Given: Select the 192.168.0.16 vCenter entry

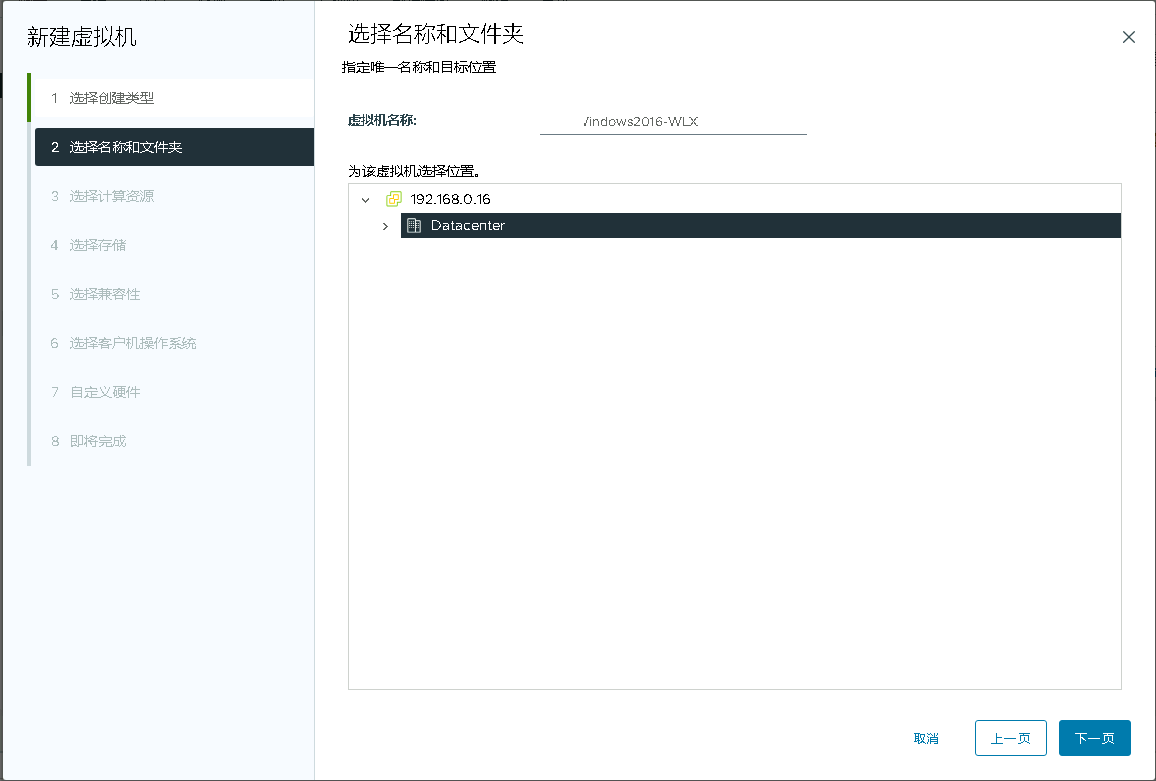Looking at the screenshot, I should click(x=450, y=199).
